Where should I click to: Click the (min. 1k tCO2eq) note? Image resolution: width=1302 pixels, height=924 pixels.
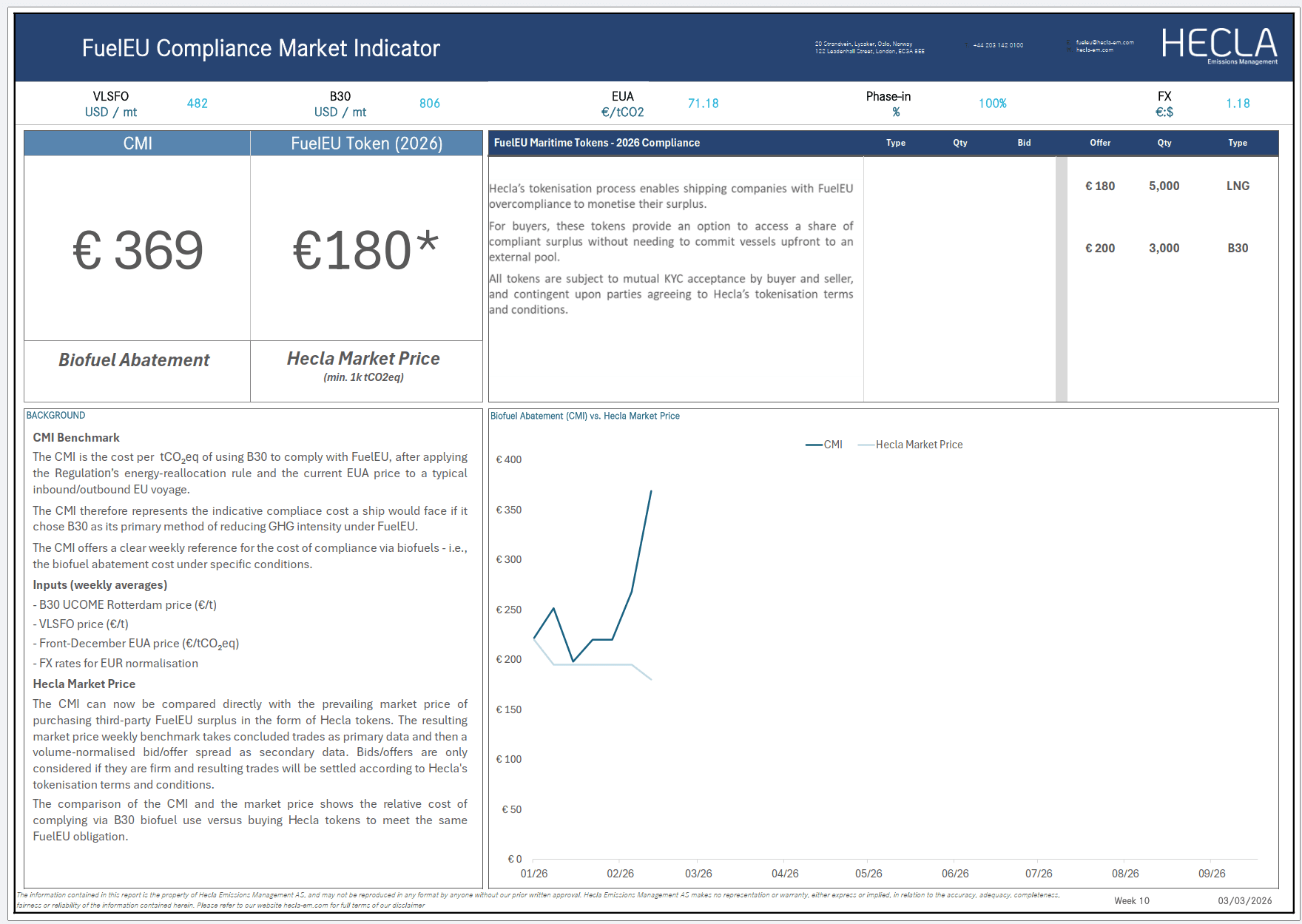[363, 377]
